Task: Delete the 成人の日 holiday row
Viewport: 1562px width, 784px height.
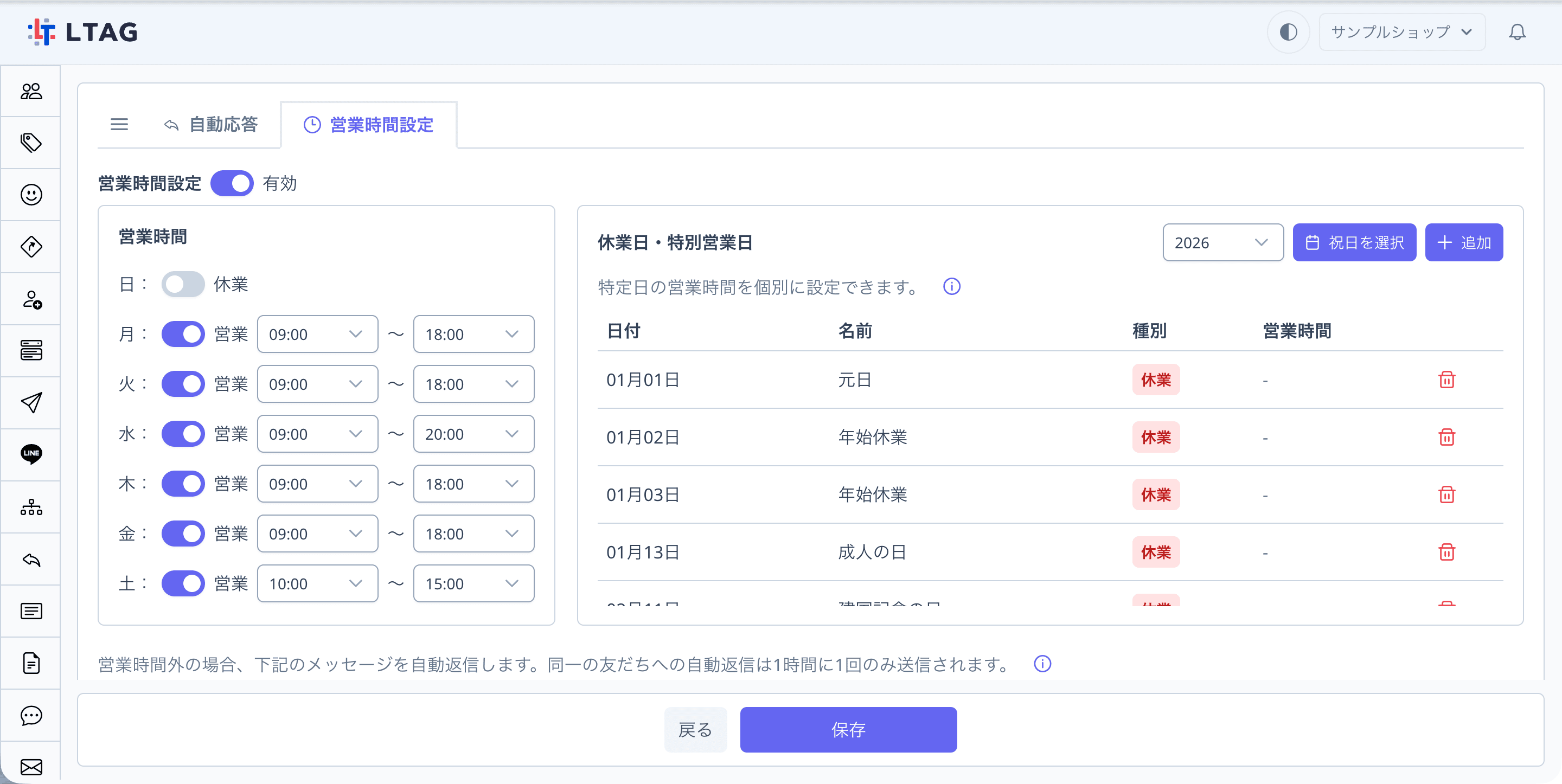Action: pyautogui.click(x=1446, y=552)
